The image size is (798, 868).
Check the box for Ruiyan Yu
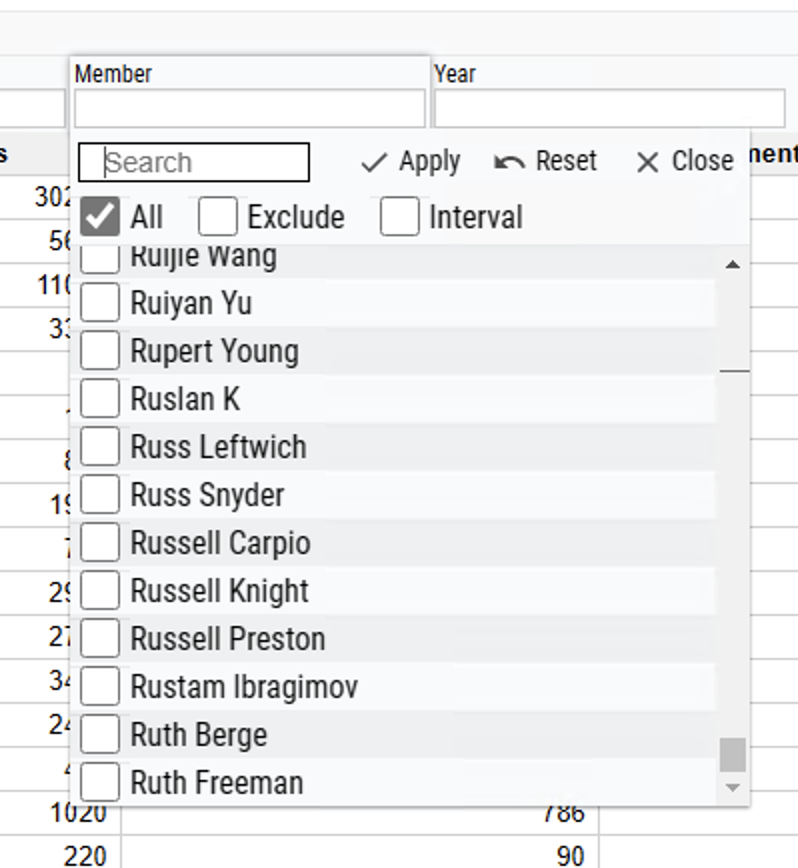pos(99,303)
